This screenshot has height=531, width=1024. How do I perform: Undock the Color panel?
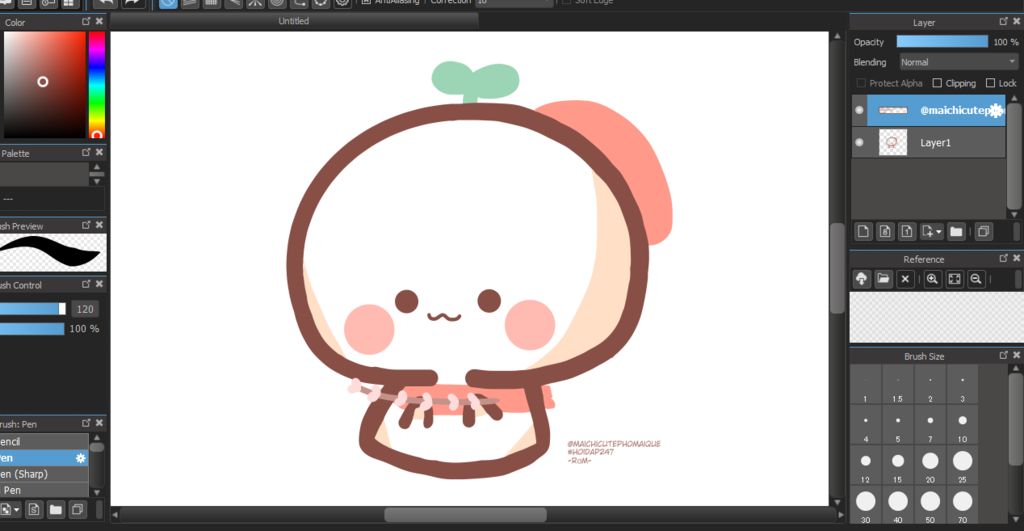[x=86, y=22]
